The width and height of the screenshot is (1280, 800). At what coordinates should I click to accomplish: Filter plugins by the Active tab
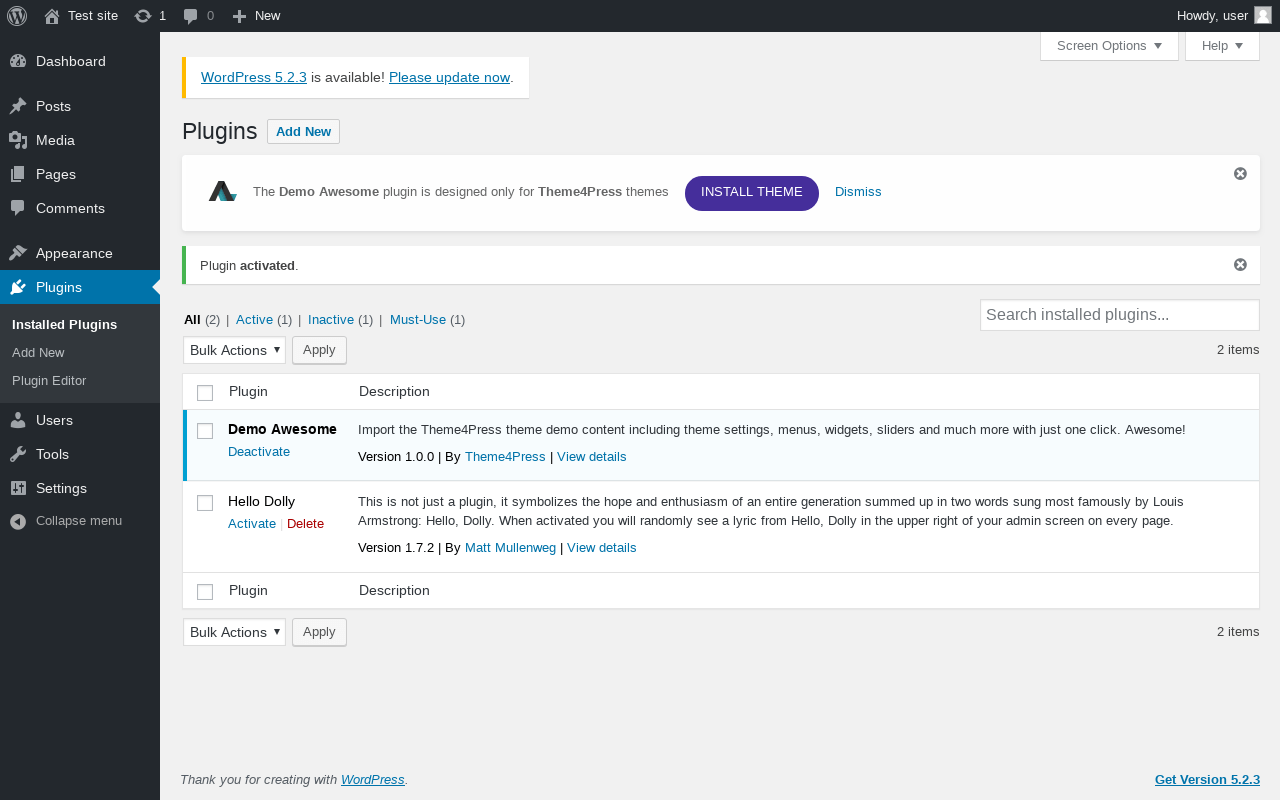(x=254, y=319)
